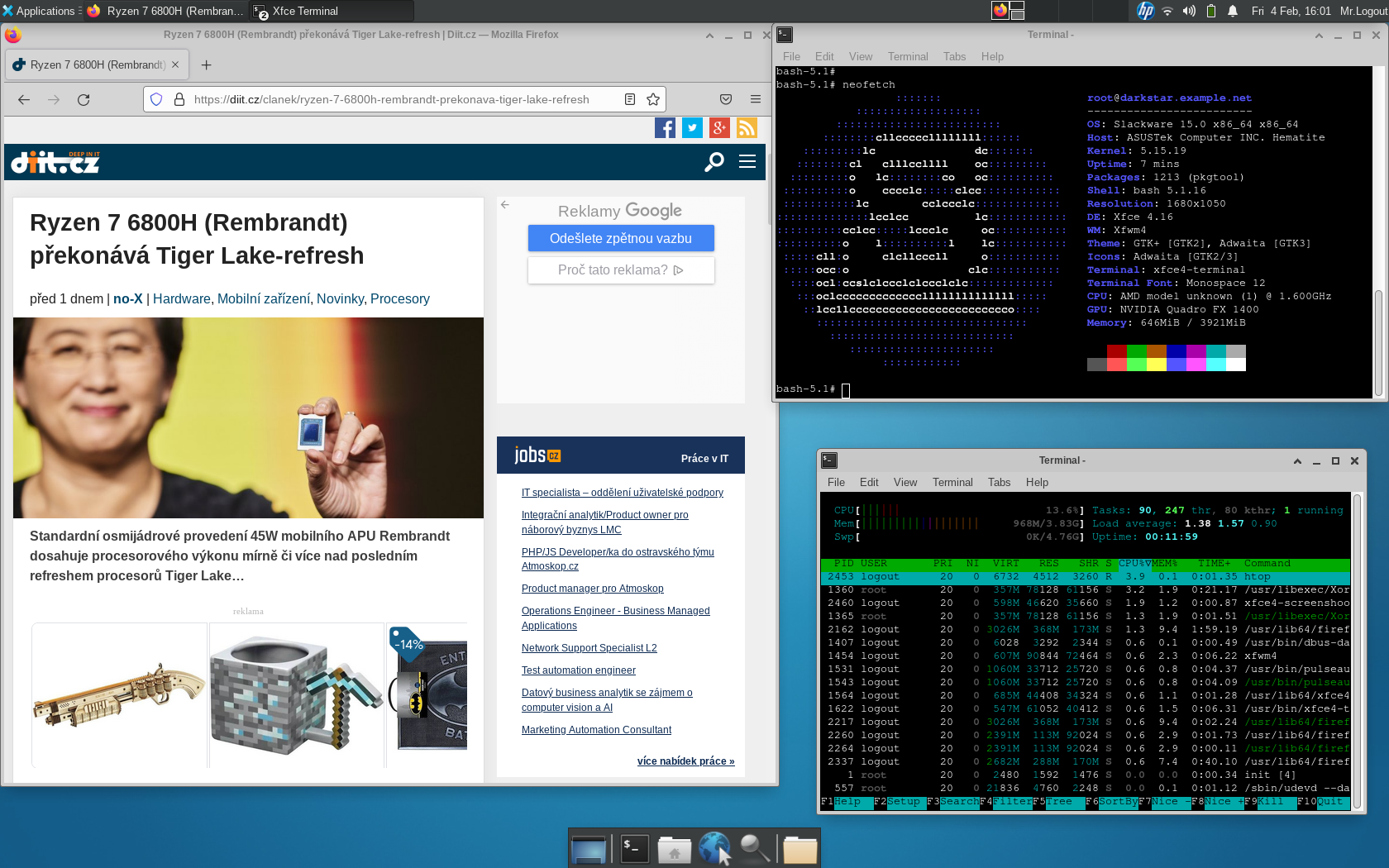Open the Procesory category link
Image resolution: width=1389 pixels, height=868 pixels.
click(x=400, y=298)
